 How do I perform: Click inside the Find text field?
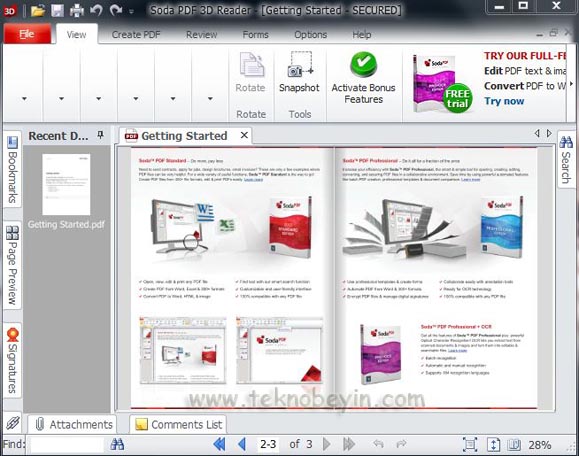point(67,444)
